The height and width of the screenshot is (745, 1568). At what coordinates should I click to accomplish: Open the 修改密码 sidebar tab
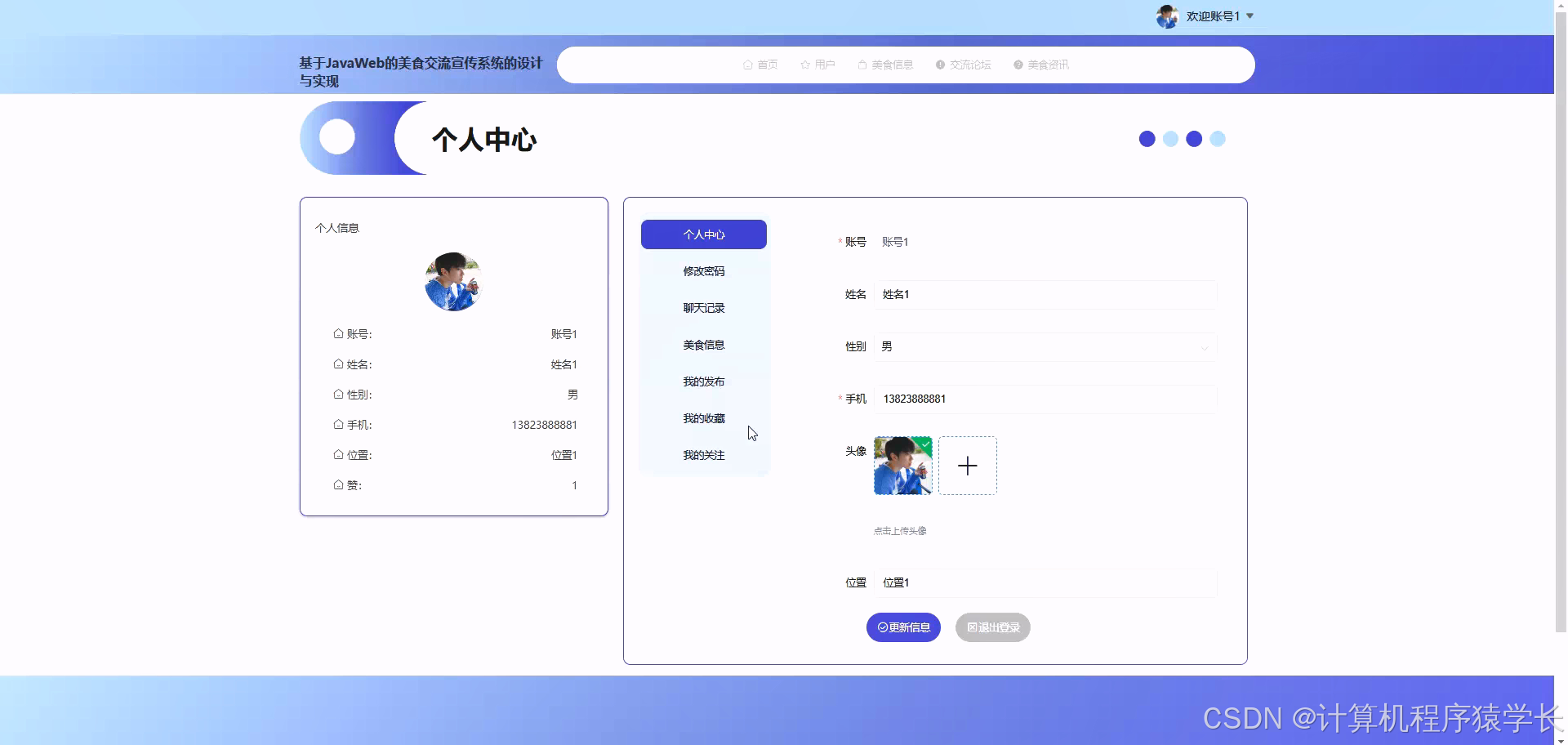[704, 271]
